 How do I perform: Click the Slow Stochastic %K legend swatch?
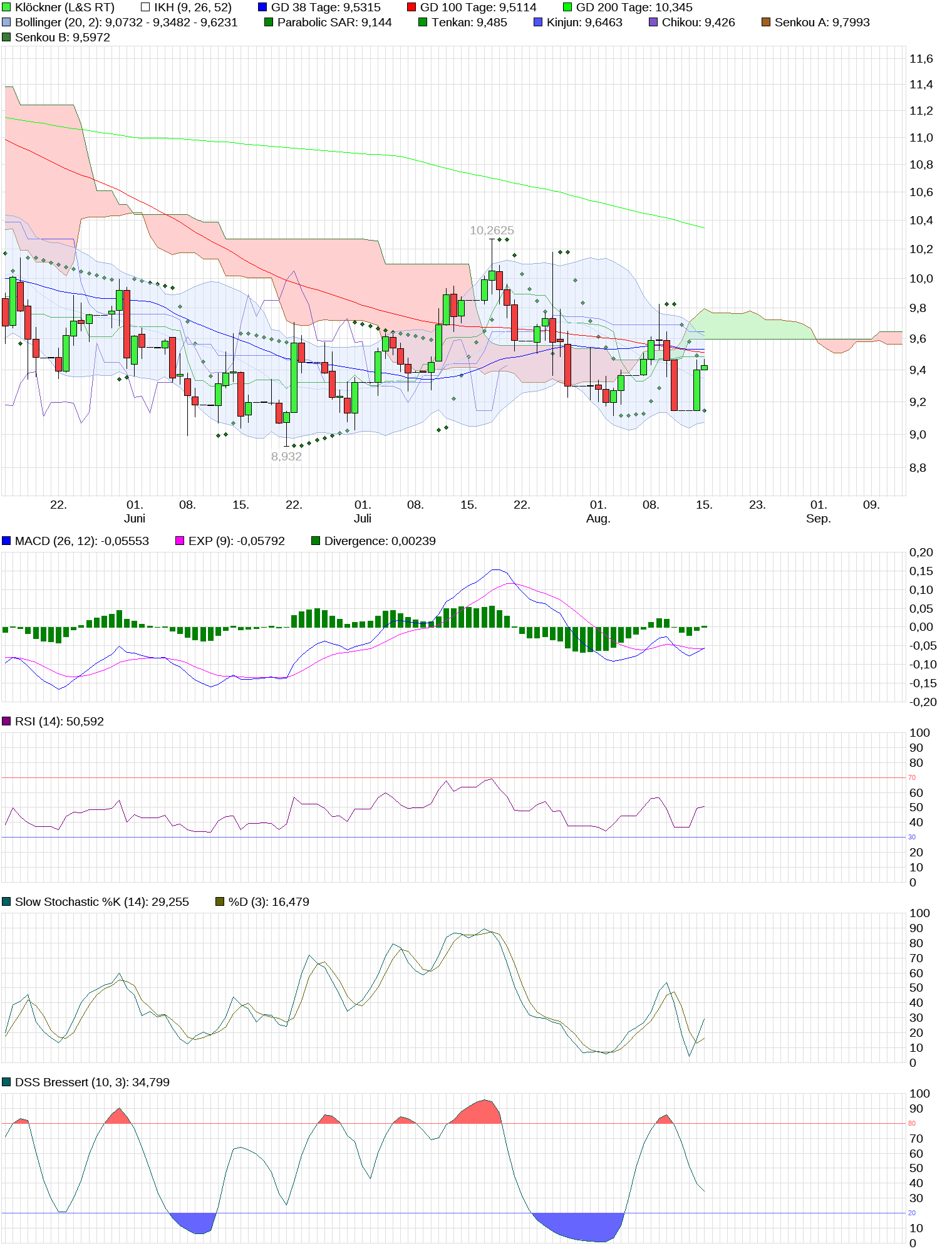point(6,902)
